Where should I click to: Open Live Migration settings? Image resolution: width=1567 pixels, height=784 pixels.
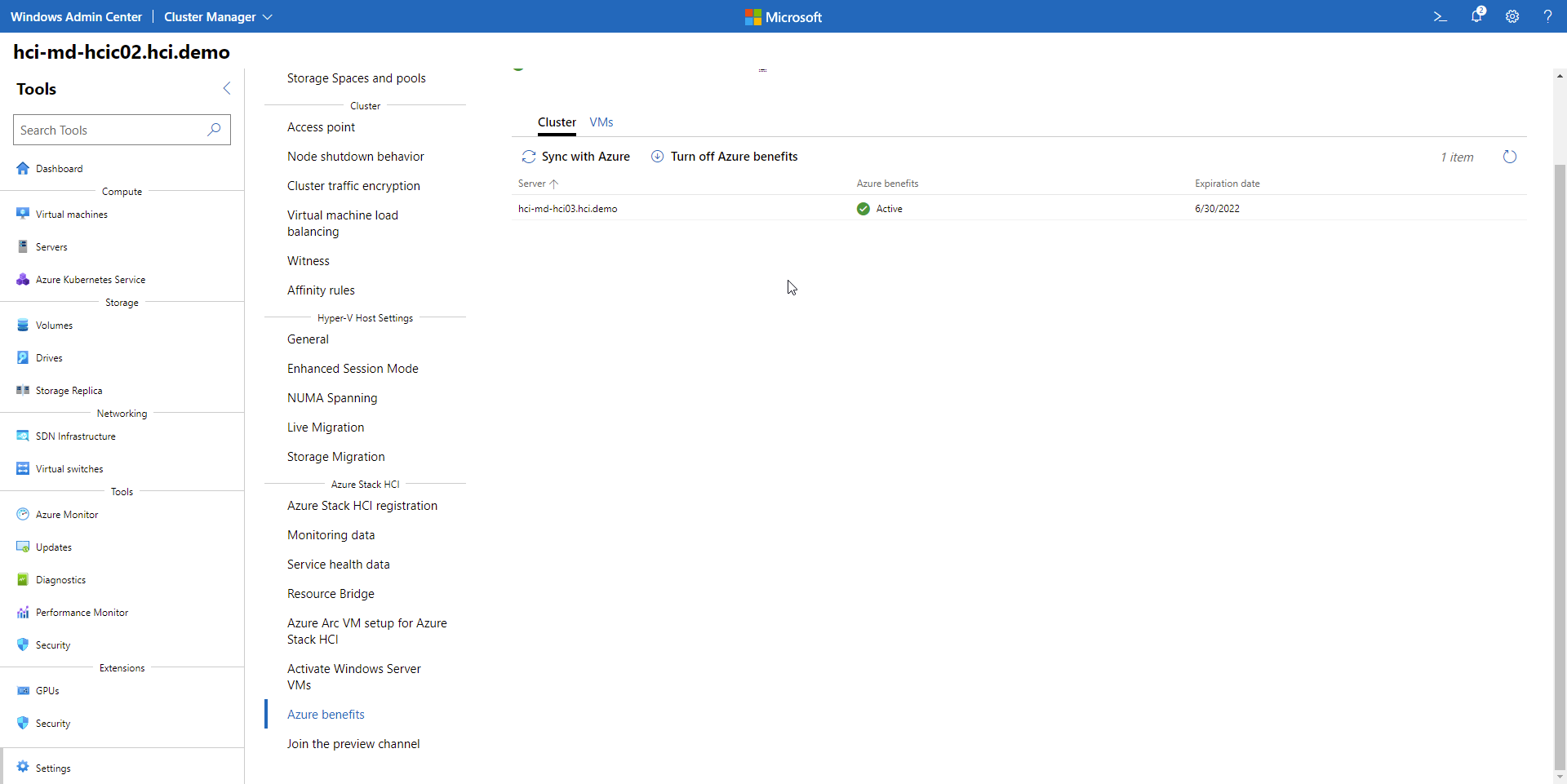(x=326, y=427)
